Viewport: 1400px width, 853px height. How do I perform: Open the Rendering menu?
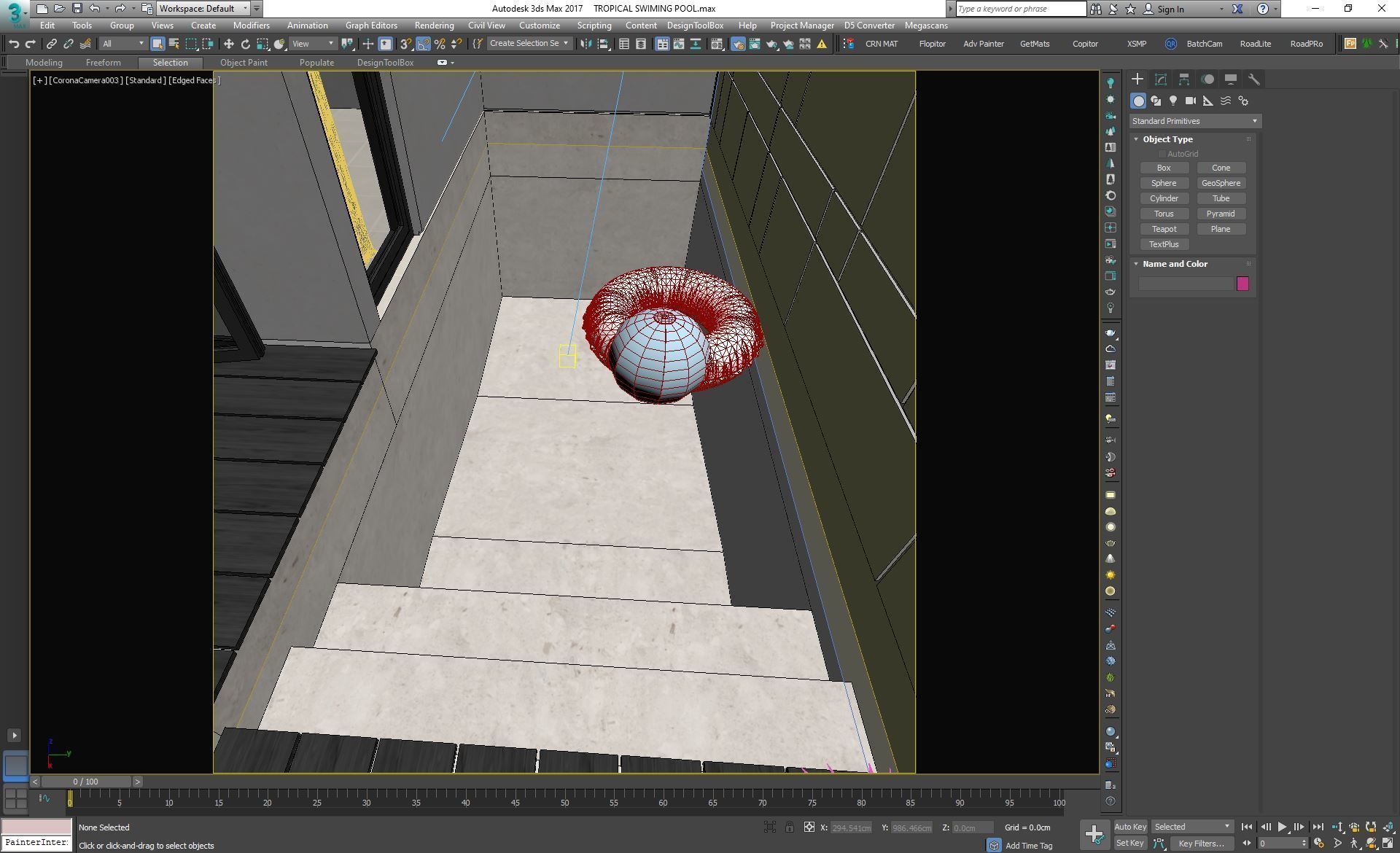[434, 26]
